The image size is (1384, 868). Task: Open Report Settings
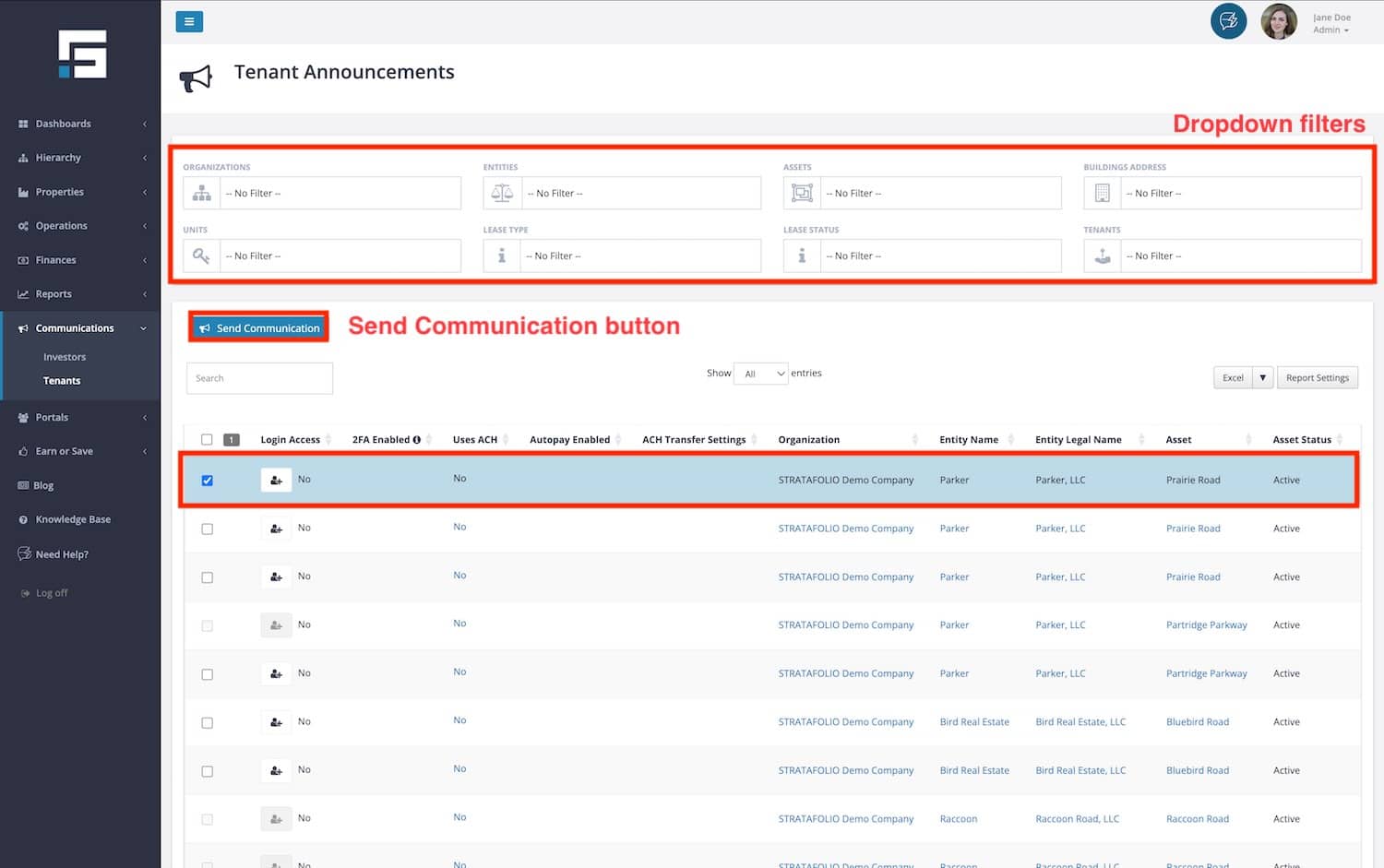click(1317, 378)
